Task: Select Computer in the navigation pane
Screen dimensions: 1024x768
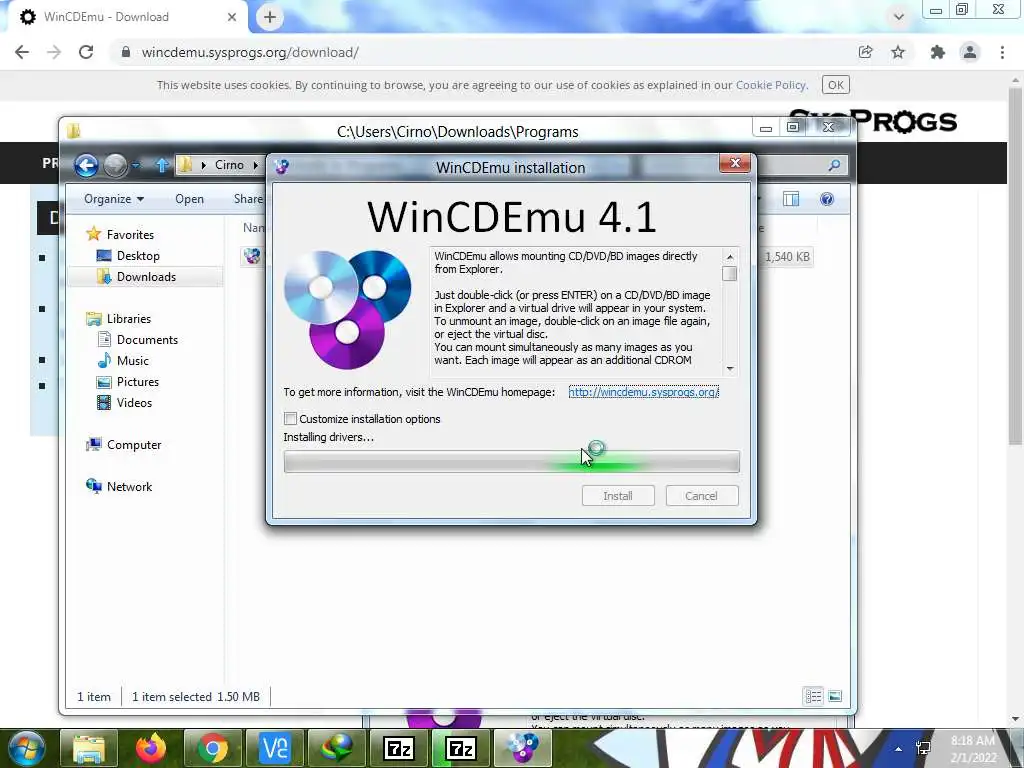Action: pos(134,445)
